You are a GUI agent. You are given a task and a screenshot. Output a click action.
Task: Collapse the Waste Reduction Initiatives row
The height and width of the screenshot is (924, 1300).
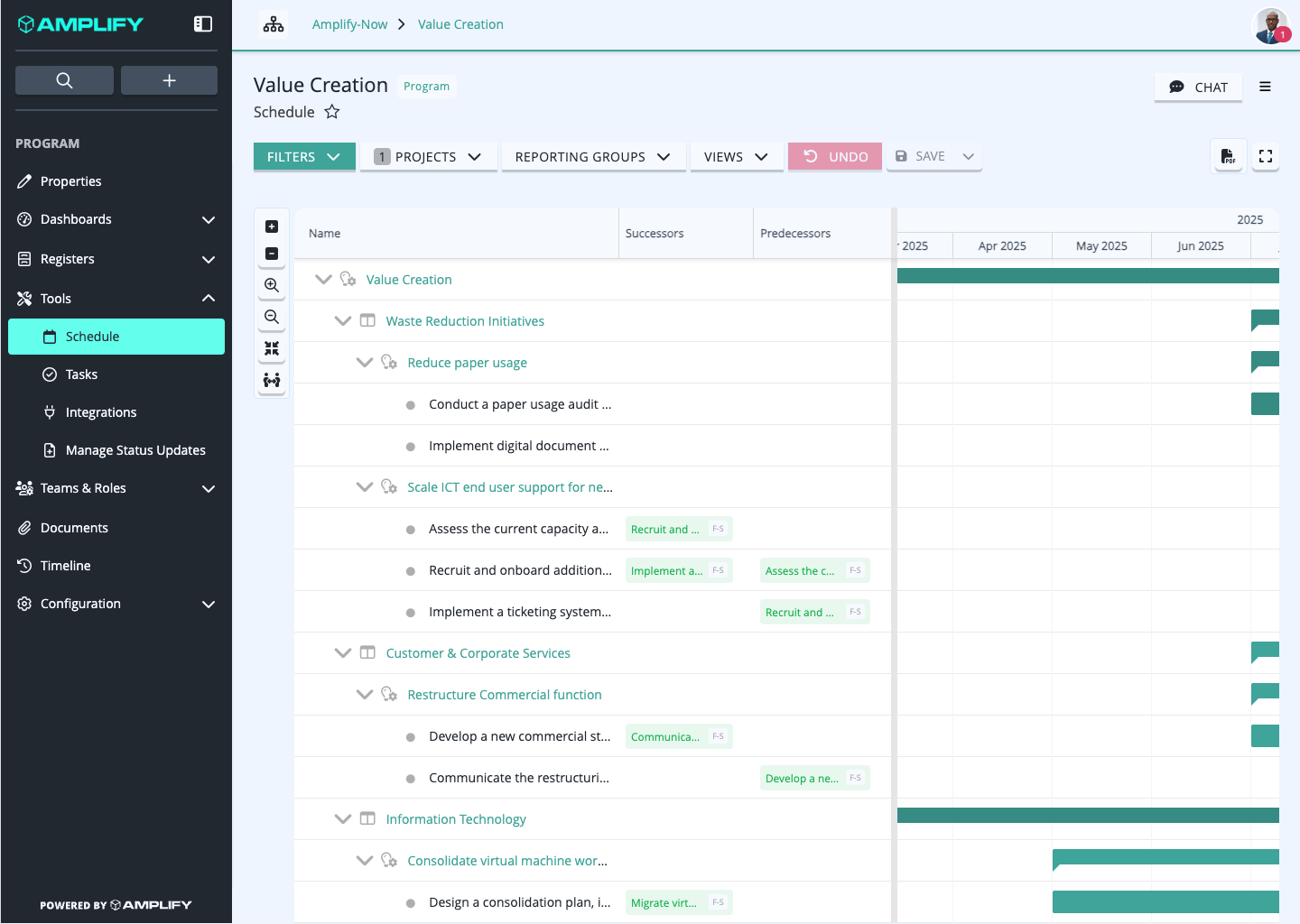(343, 321)
